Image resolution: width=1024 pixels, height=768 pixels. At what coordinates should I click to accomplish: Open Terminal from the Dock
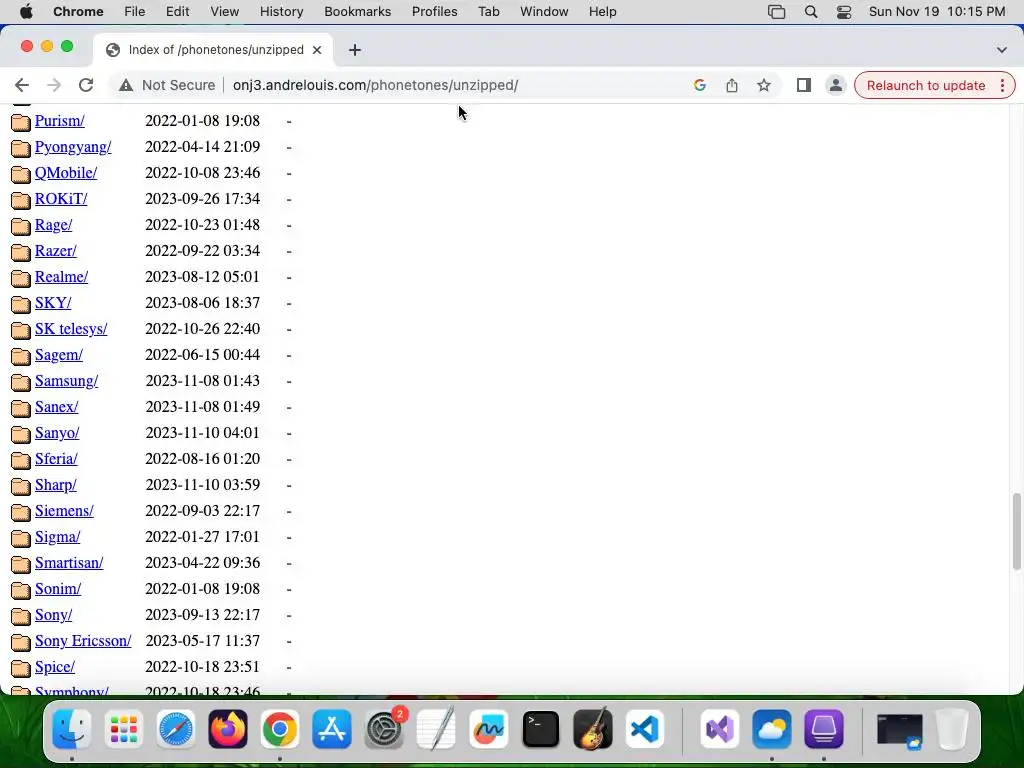[541, 729]
